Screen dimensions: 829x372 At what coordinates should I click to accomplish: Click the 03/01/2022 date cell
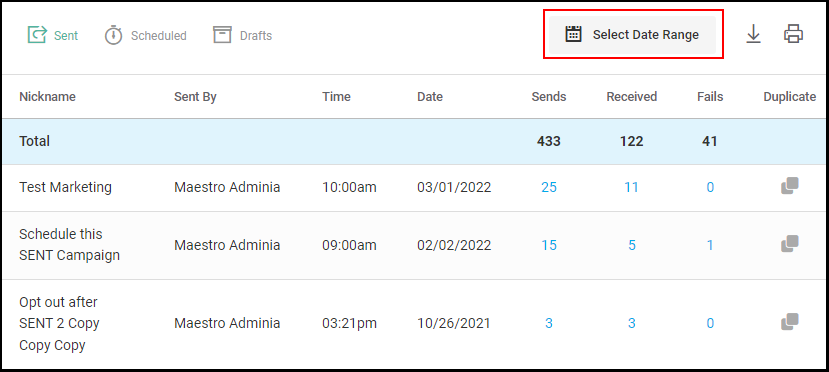tap(454, 187)
